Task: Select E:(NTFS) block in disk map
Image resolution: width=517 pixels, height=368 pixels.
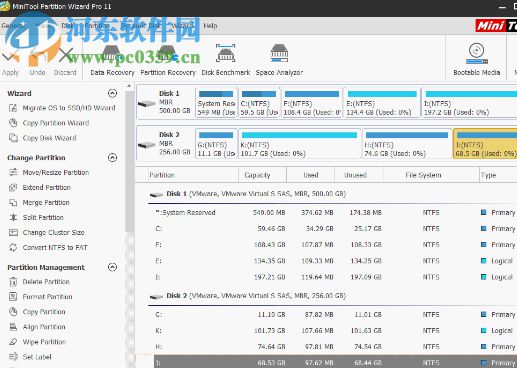Action: 382,103
